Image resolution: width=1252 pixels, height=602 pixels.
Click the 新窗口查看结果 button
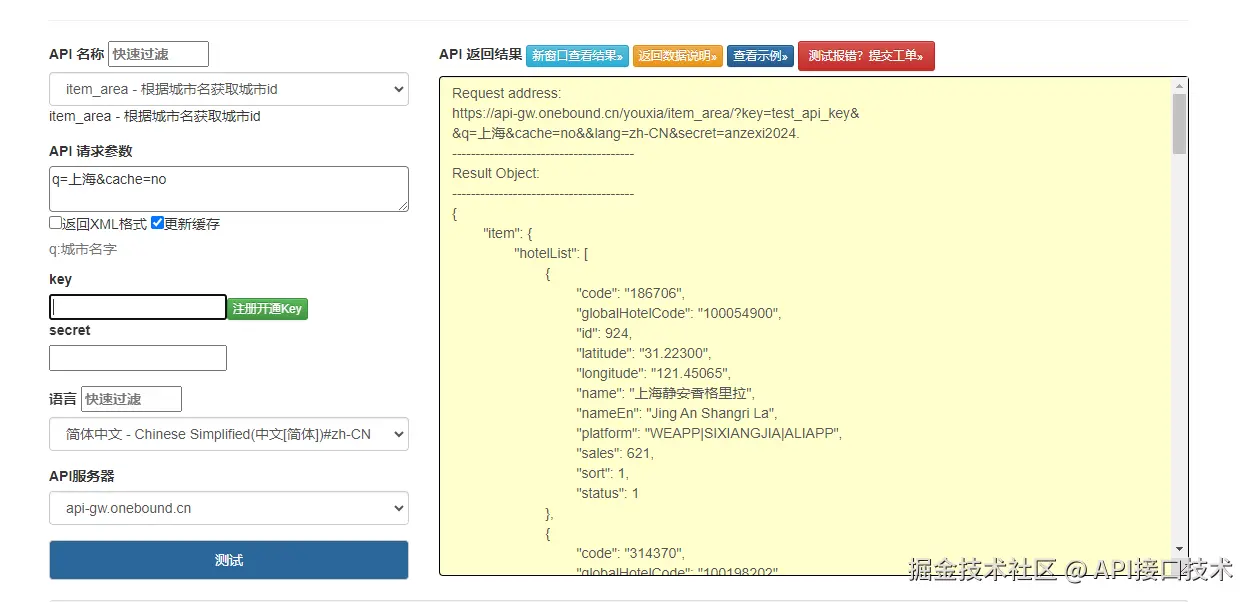click(577, 56)
